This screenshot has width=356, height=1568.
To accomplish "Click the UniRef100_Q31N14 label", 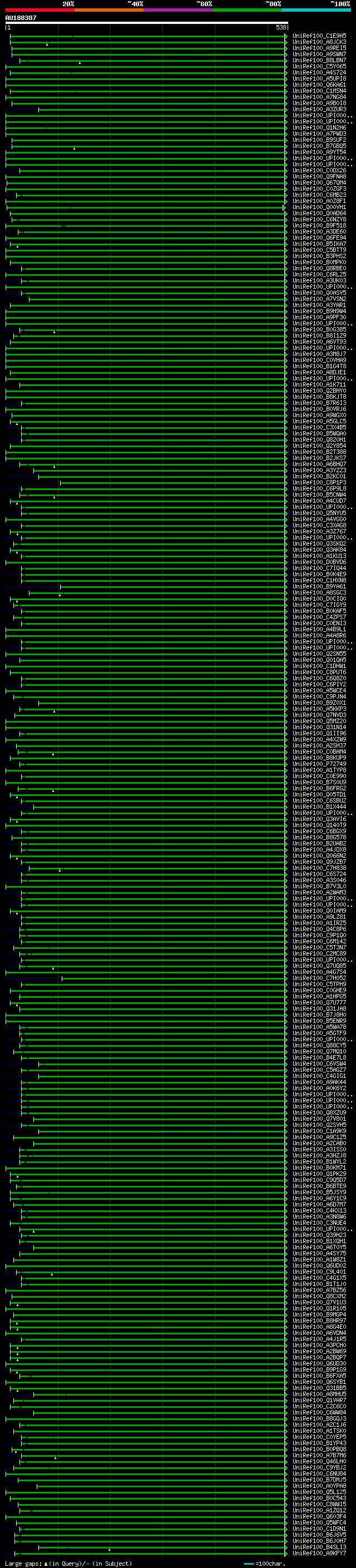I will [319, 728].
